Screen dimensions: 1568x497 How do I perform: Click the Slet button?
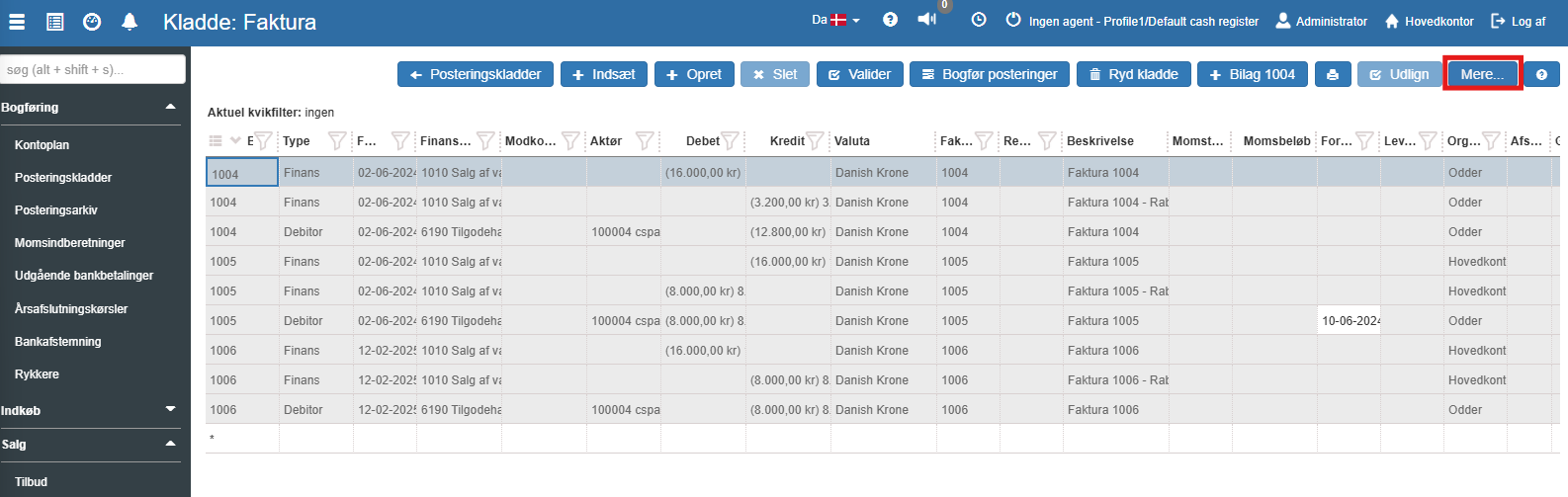pos(775,74)
